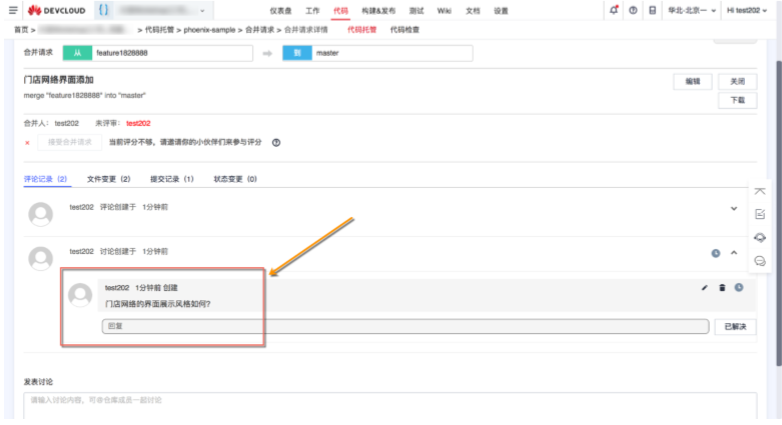Click the 回复 reply input field
782x425 pixels.
click(x=405, y=326)
